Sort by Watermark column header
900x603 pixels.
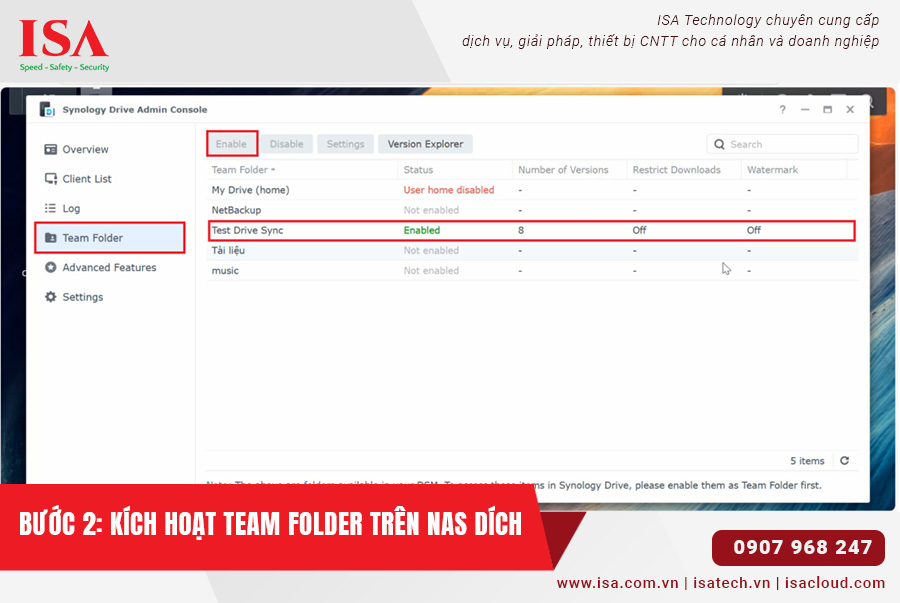click(794, 170)
